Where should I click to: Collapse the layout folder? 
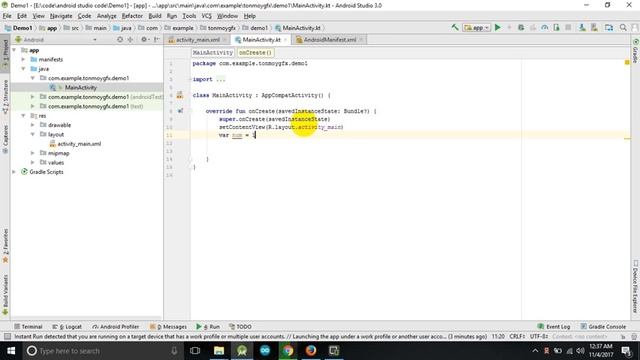33,134
